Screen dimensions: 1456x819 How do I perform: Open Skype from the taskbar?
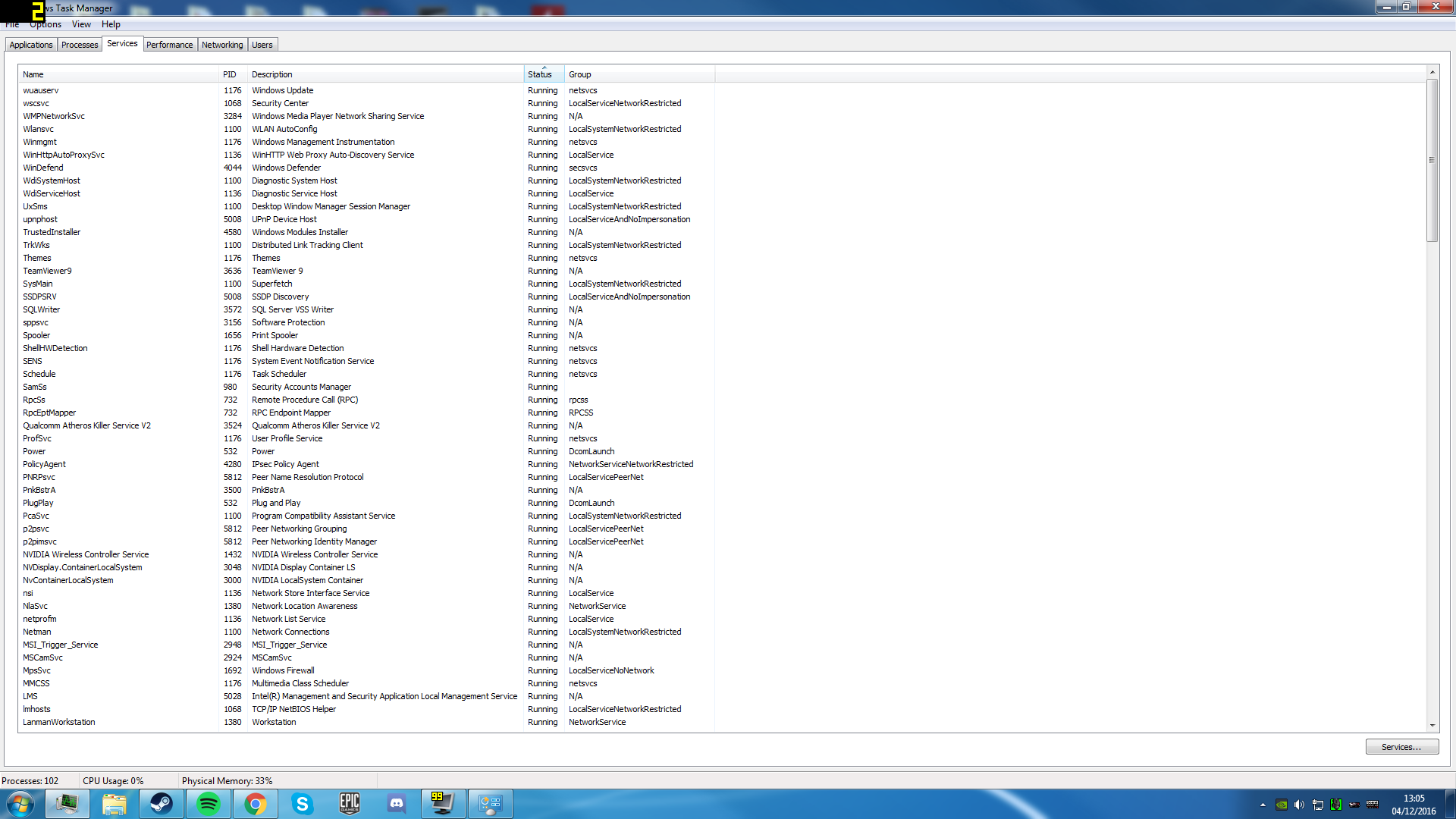pos(303,804)
